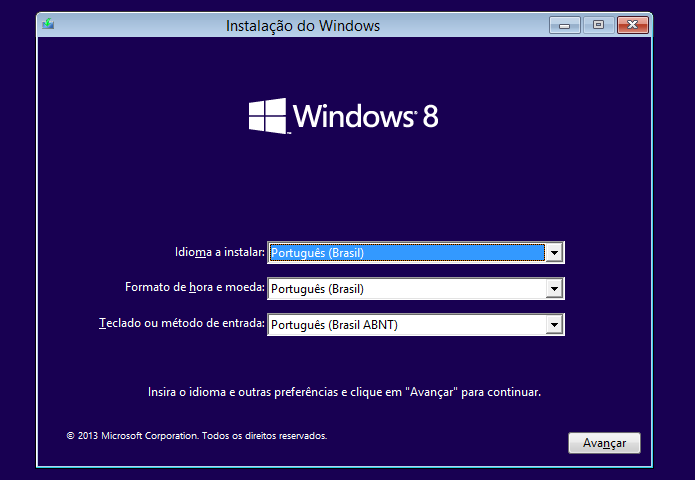The width and height of the screenshot is (695, 480).
Task: Click the Windows 8 logo
Action: pos(343,116)
